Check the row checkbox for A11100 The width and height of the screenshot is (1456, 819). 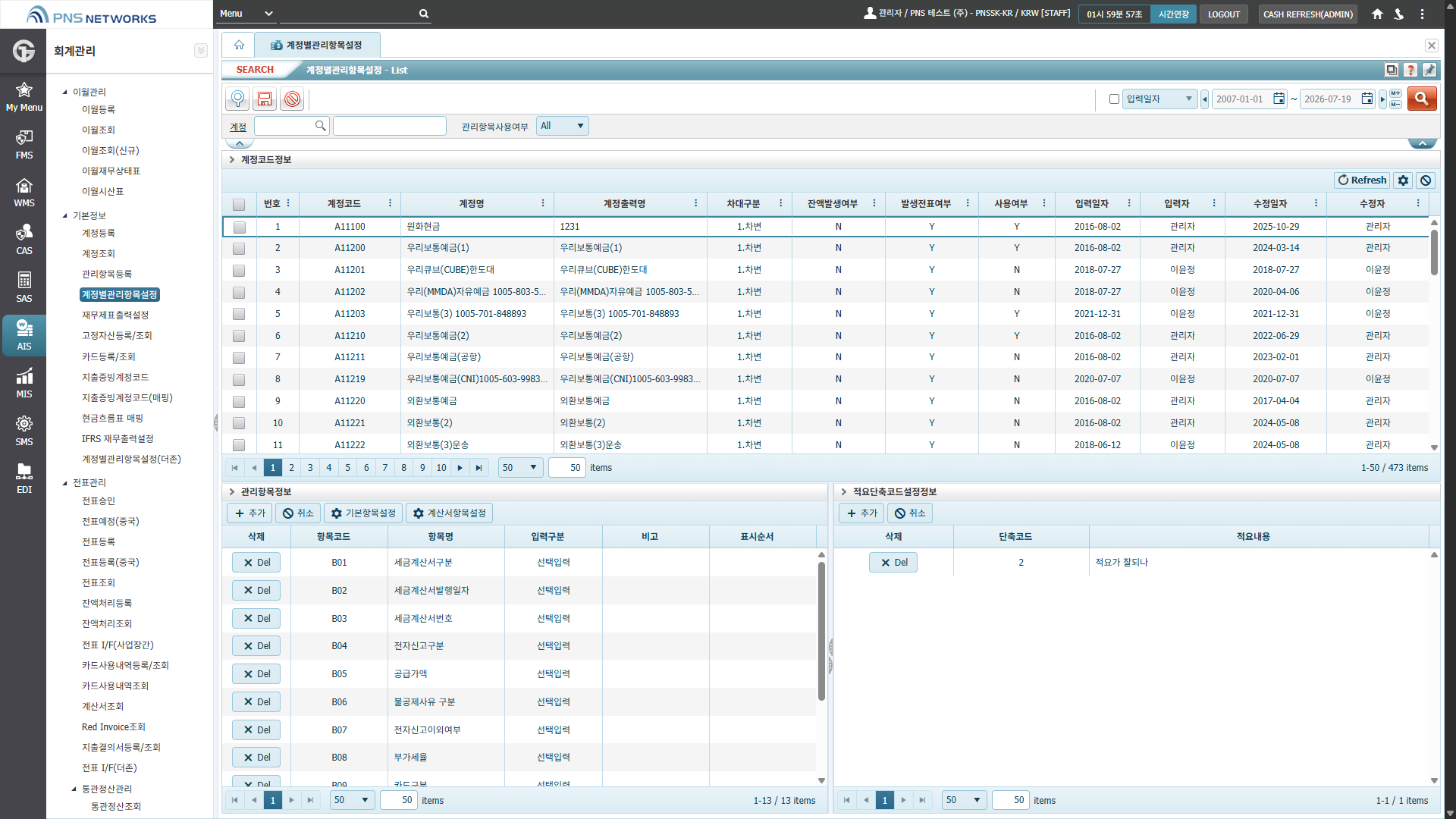pyautogui.click(x=239, y=227)
